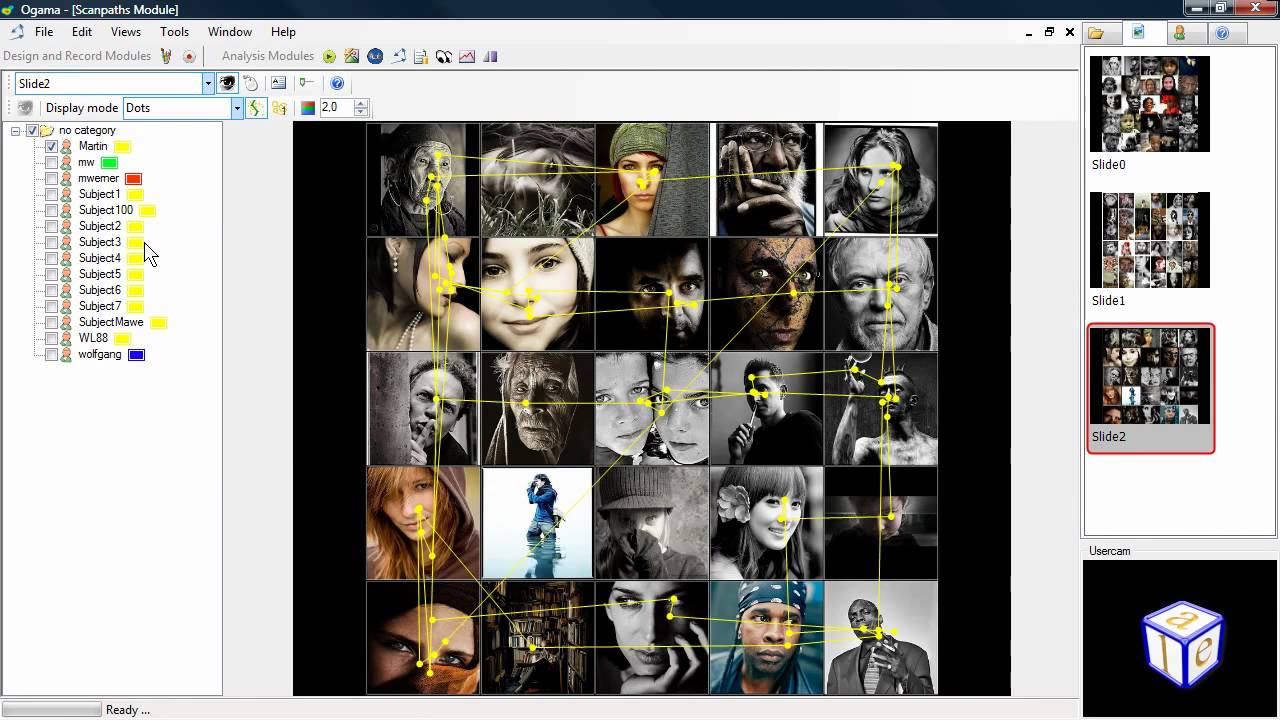Click the numbered fixations icon

tap(279, 108)
